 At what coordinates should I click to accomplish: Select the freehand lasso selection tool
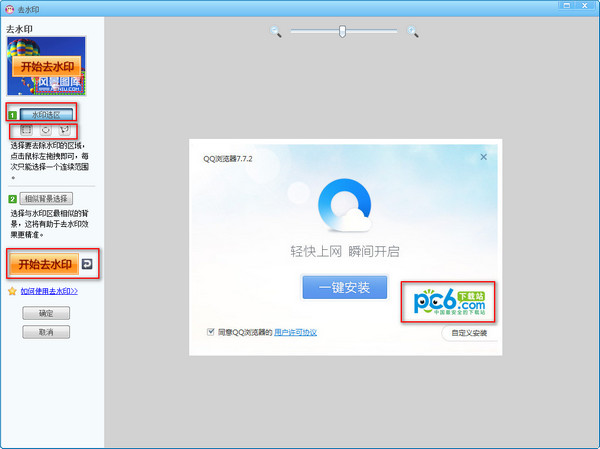(x=64, y=131)
